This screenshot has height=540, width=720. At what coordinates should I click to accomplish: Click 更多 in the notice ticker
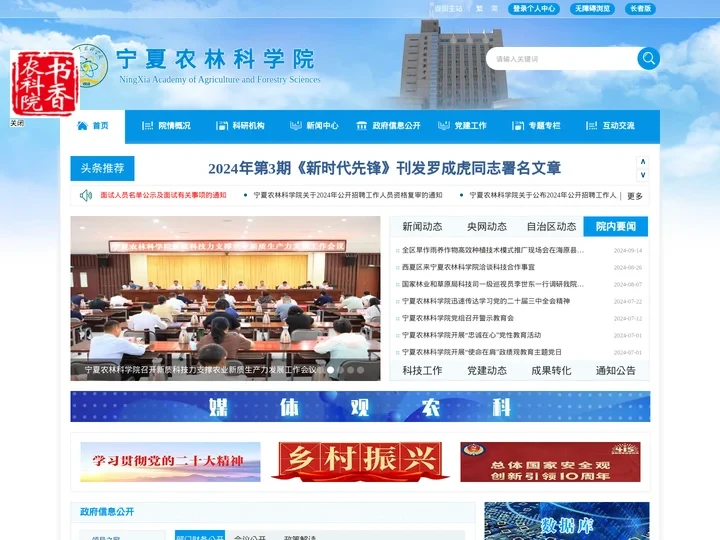(635, 196)
